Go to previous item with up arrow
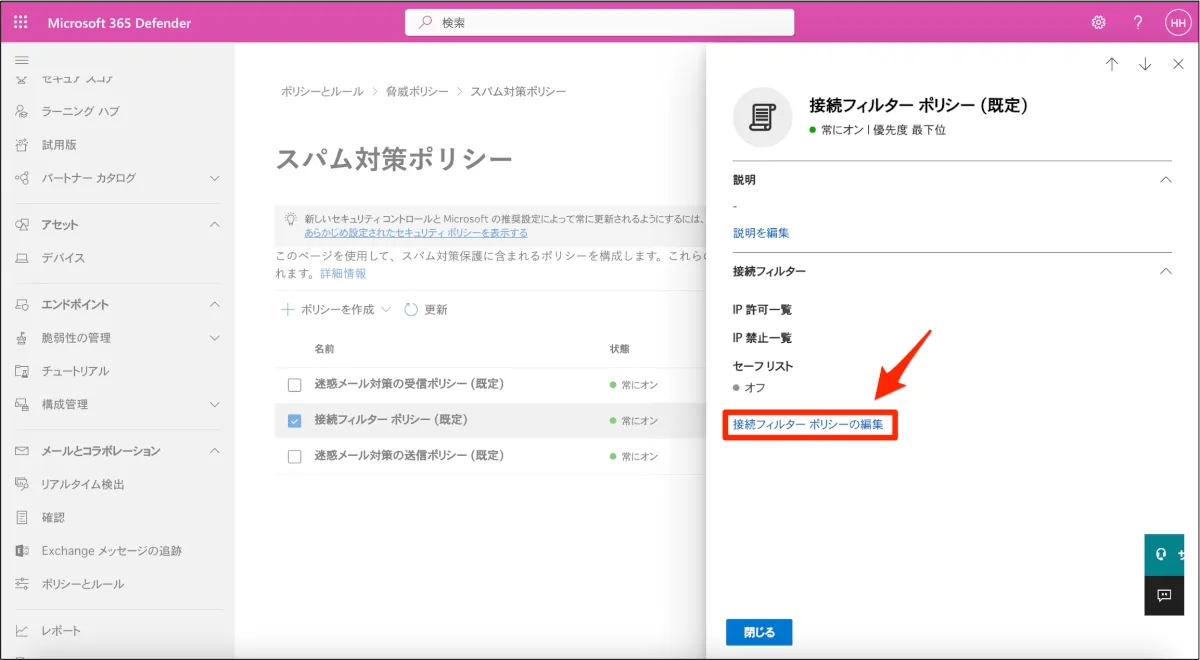The width and height of the screenshot is (1200, 660). click(x=1112, y=64)
